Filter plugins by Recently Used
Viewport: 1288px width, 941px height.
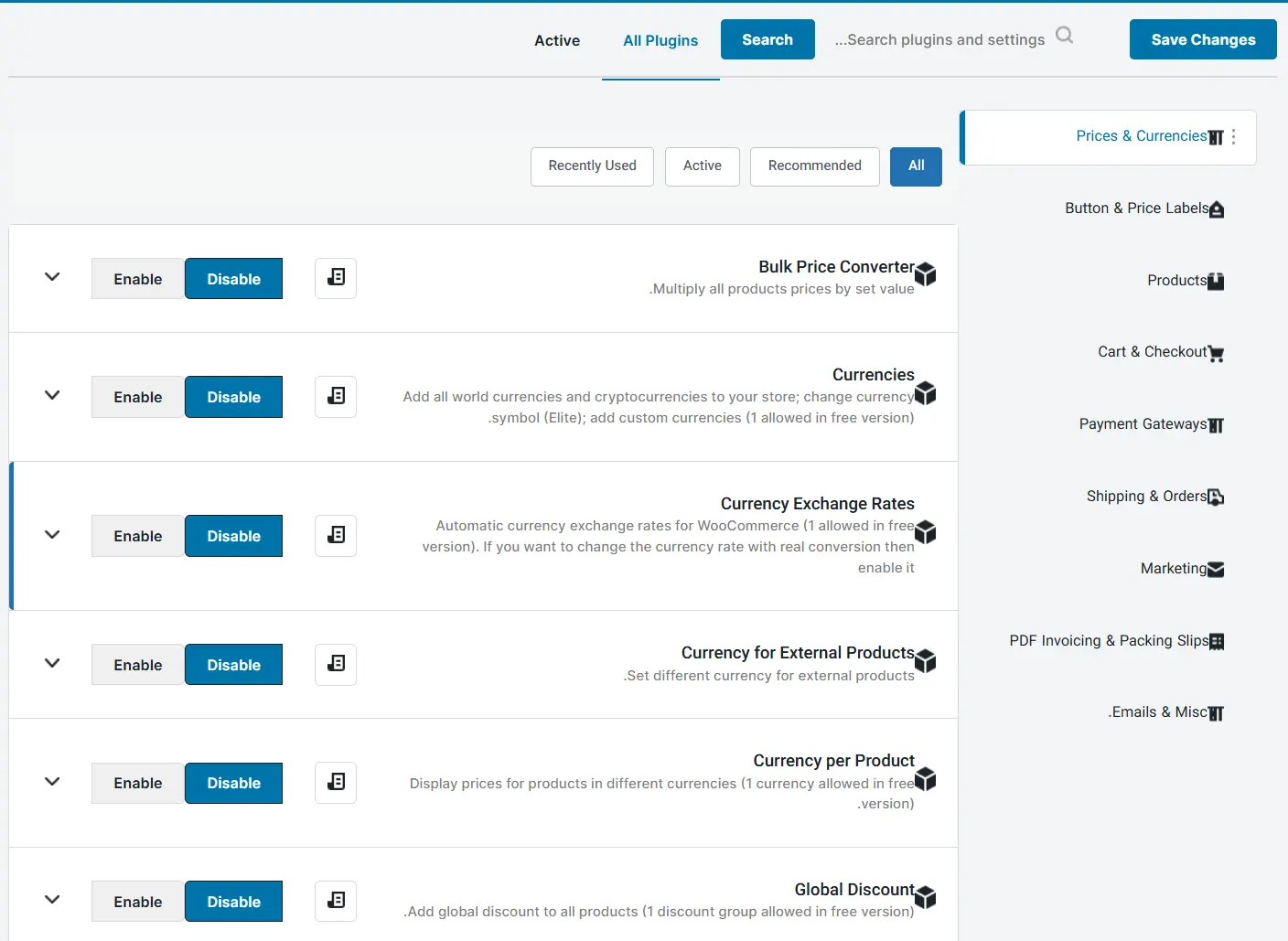[592, 166]
